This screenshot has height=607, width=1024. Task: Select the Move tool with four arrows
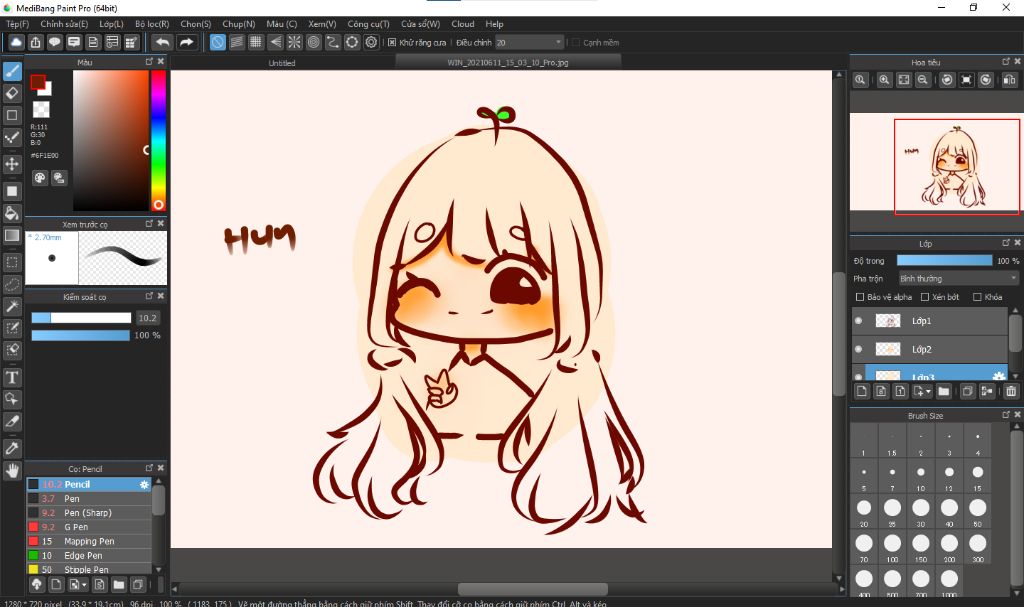[12, 163]
